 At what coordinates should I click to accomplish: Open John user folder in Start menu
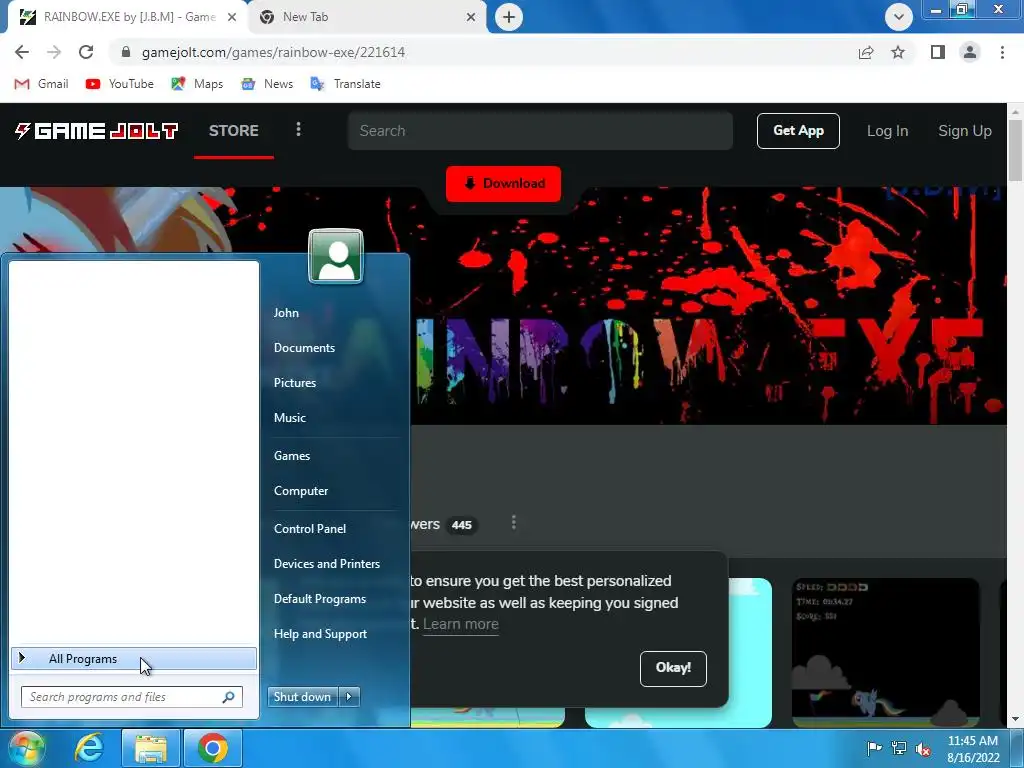click(x=286, y=313)
